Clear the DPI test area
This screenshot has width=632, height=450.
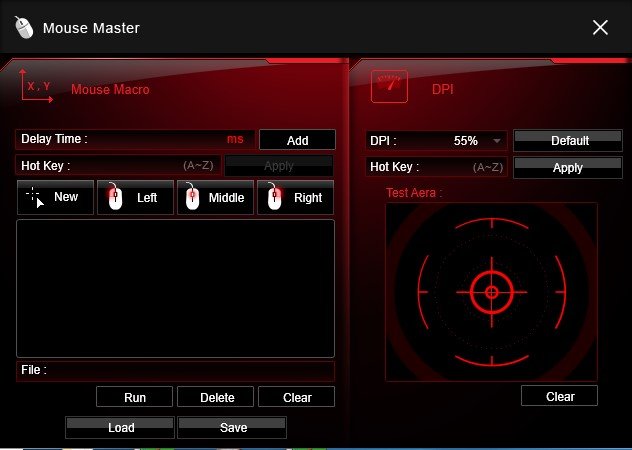(559, 396)
